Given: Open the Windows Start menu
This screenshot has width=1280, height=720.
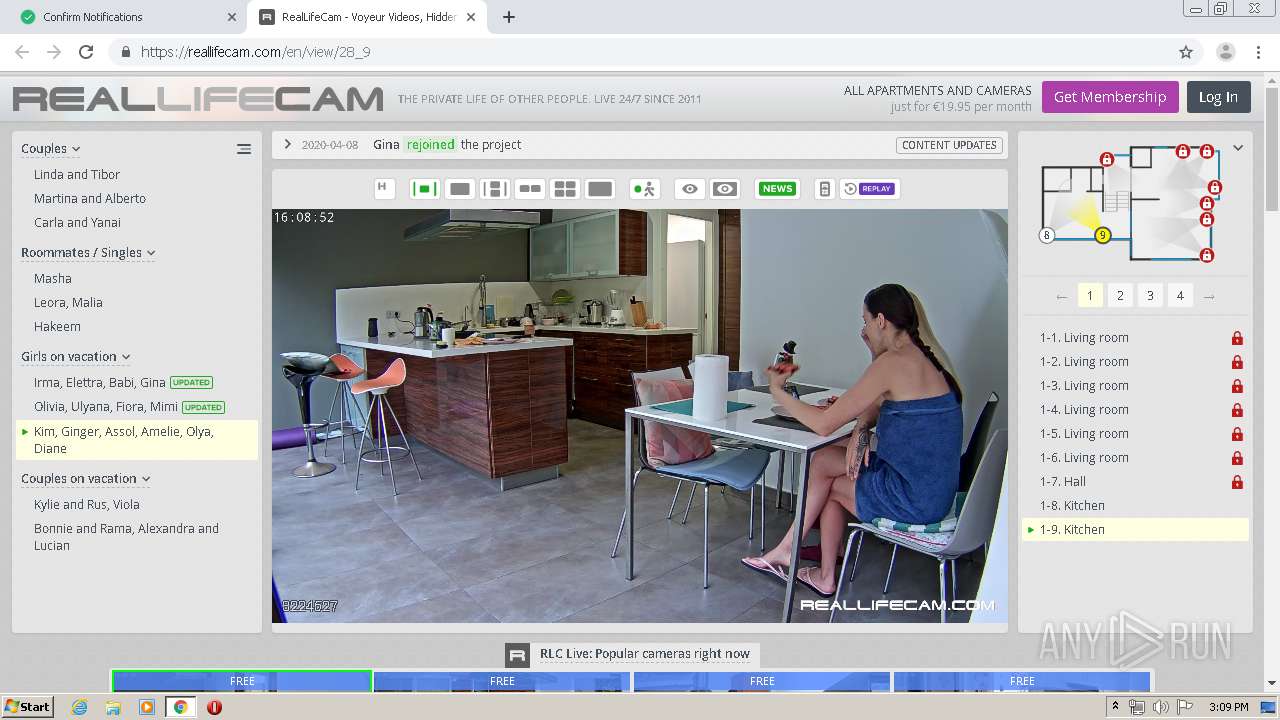Looking at the screenshot, I should [27, 707].
